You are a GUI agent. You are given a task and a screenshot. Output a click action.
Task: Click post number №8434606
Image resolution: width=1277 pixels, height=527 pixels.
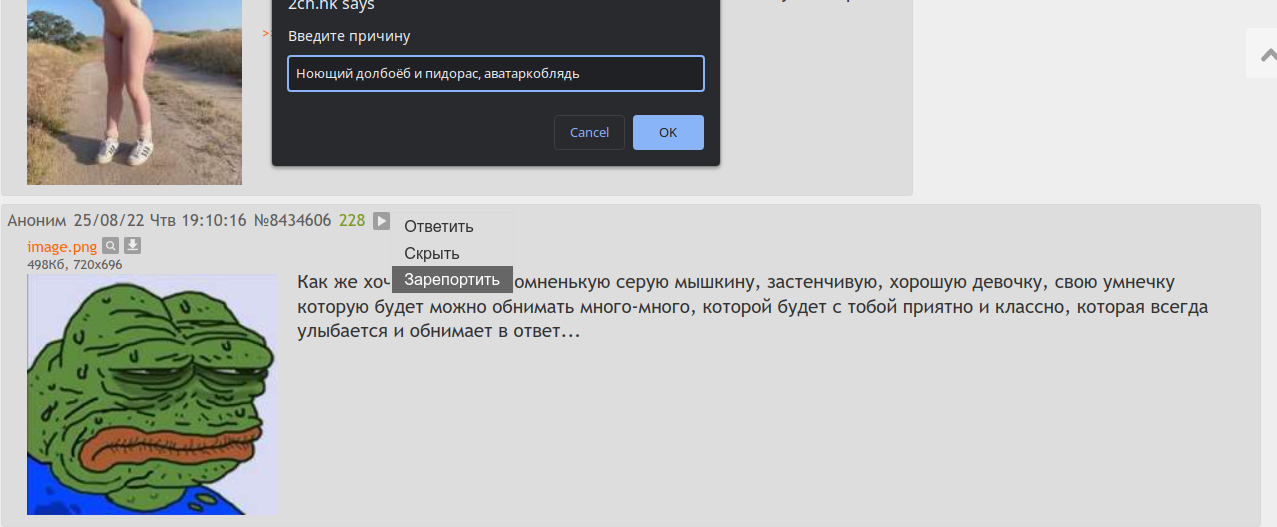point(292,220)
